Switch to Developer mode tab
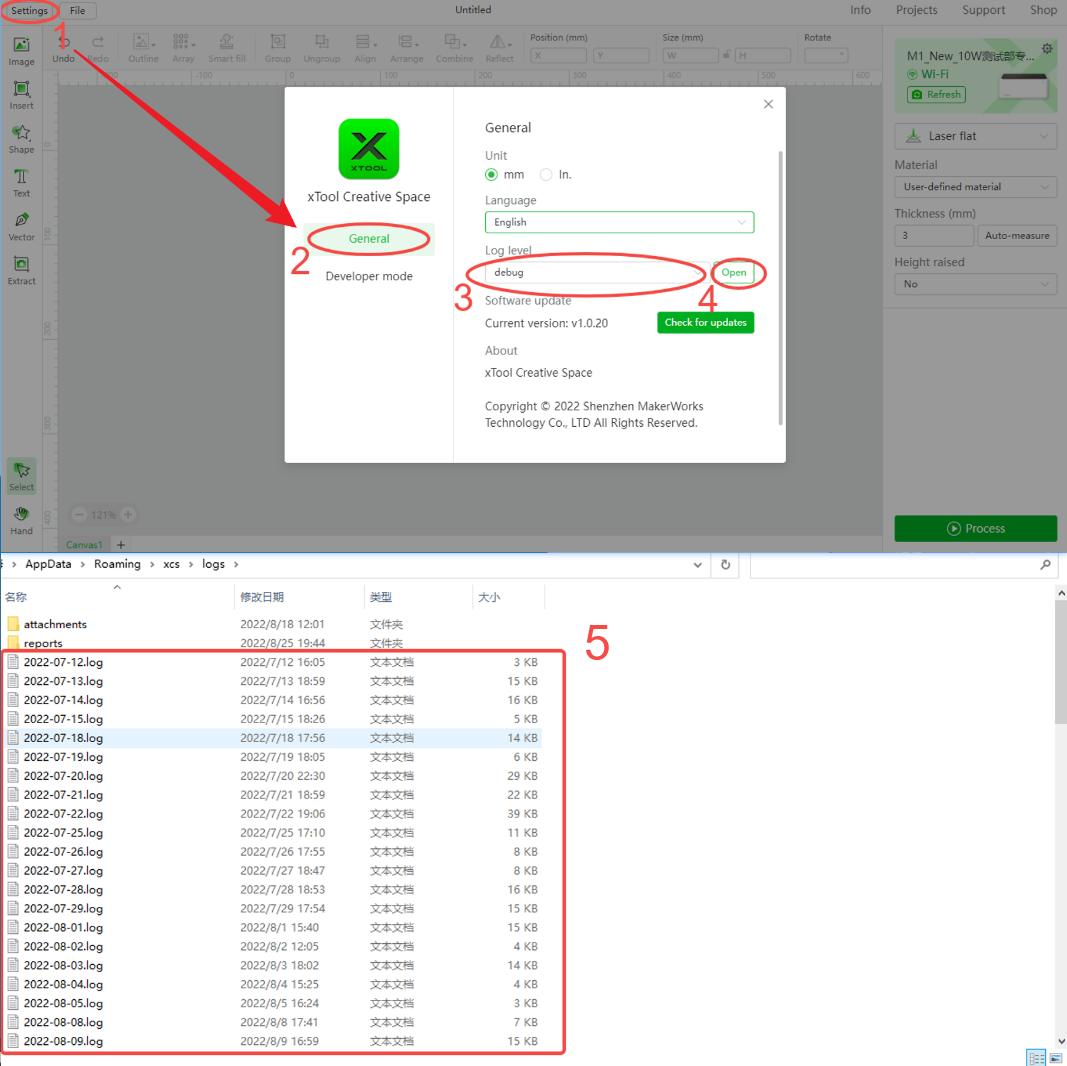The width and height of the screenshot is (1067, 1066). [x=369, y=276]
